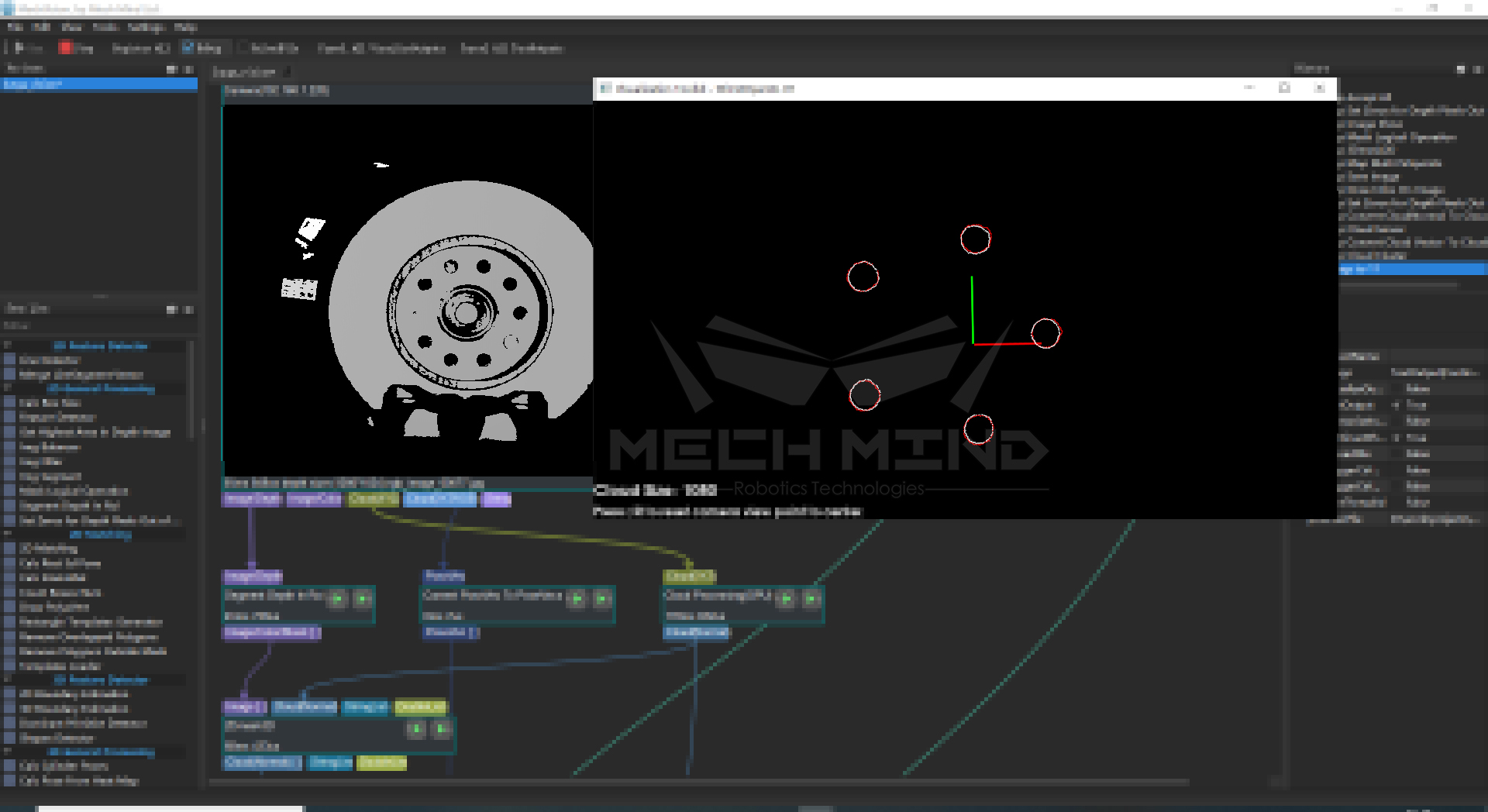Maximize the point cloud visualizer window
1488x812 pixels.
click(x=1284, y=88)
